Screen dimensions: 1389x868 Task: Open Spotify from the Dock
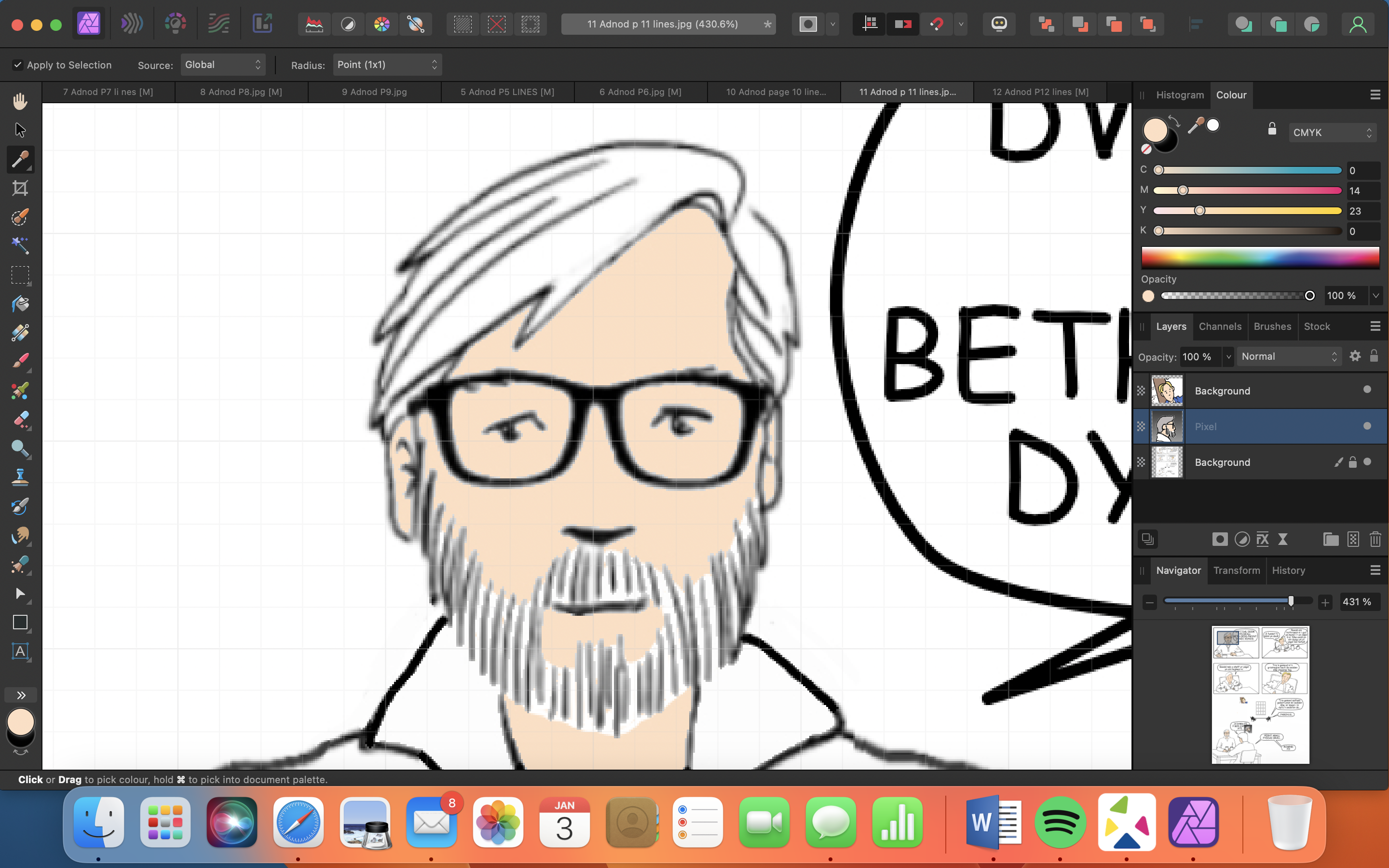[1060, 822]
